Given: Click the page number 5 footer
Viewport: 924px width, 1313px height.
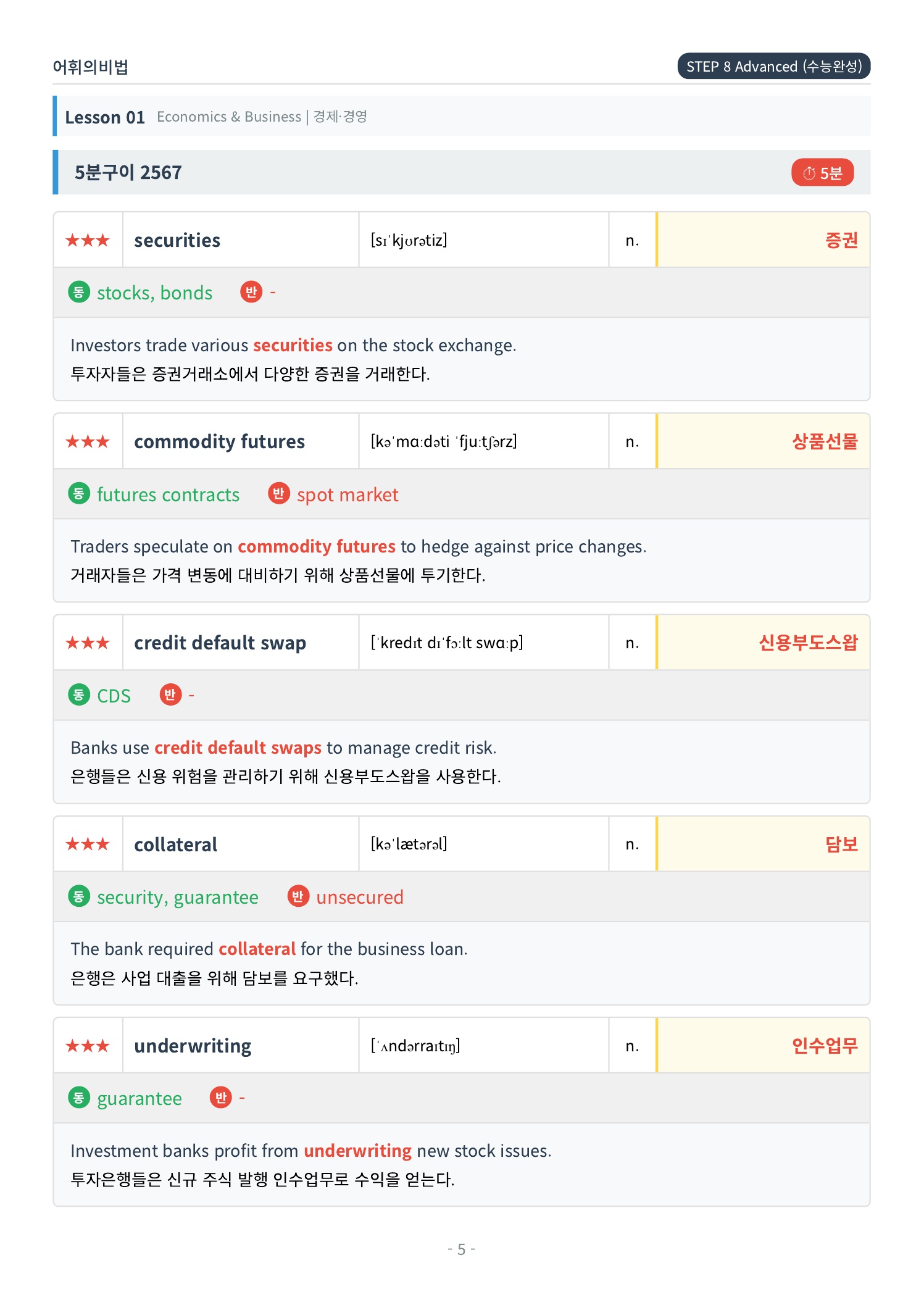Looking at the screenshot, I should (461, 1249).
